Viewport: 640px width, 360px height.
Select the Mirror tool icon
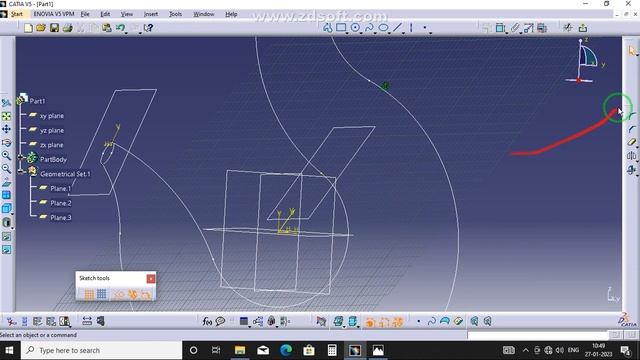(x=631, y=156)
